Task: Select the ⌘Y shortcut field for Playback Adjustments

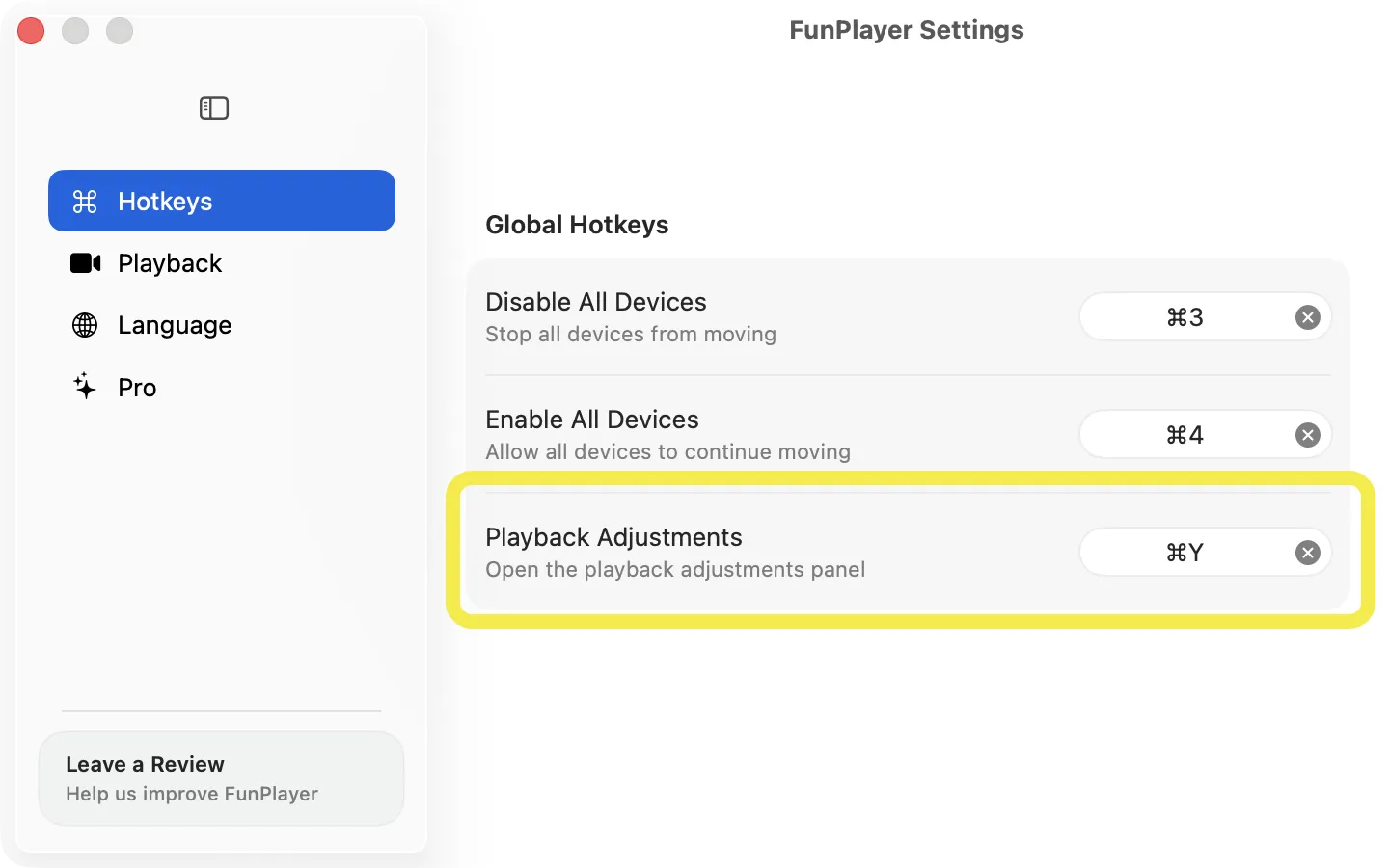Action: (x=1185, y=553)
